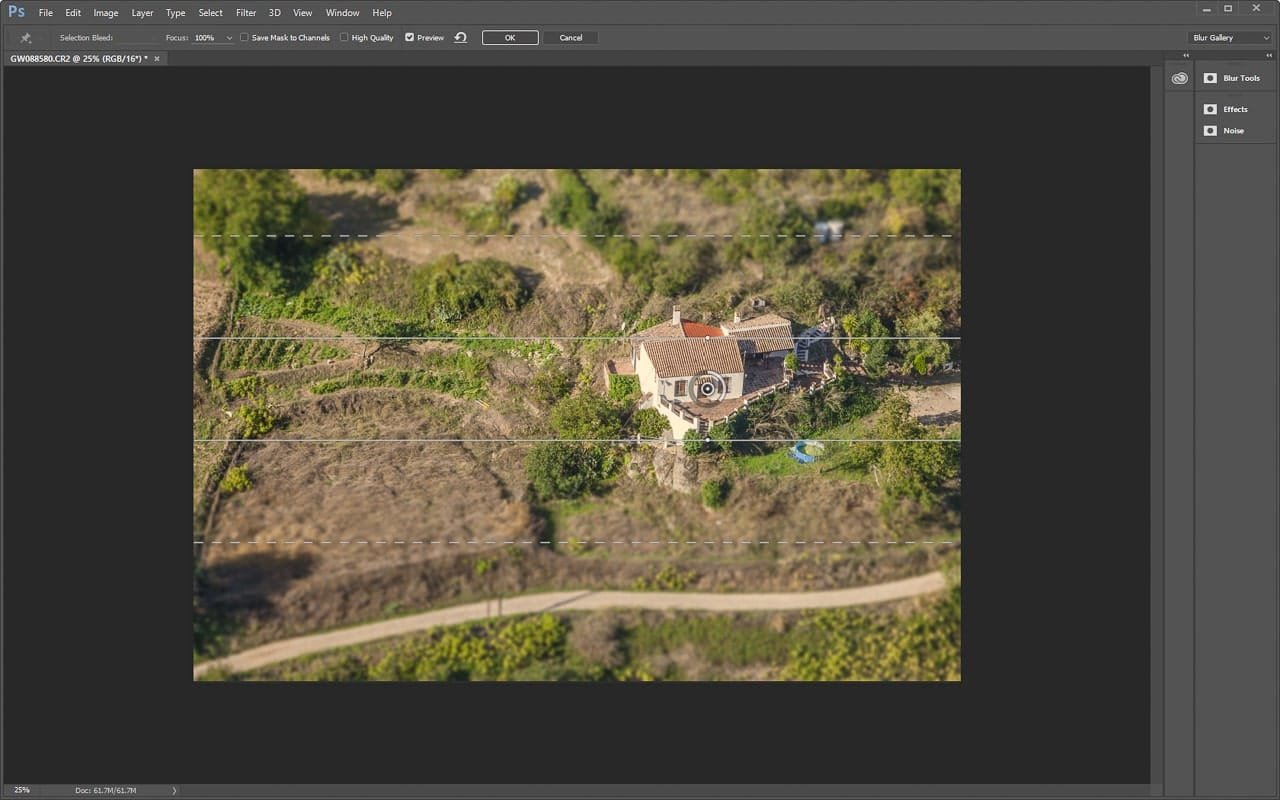1280x800 pixels.
Task: Open the Blur Gallery workspace dropdown
Action: click(1229, 38)
